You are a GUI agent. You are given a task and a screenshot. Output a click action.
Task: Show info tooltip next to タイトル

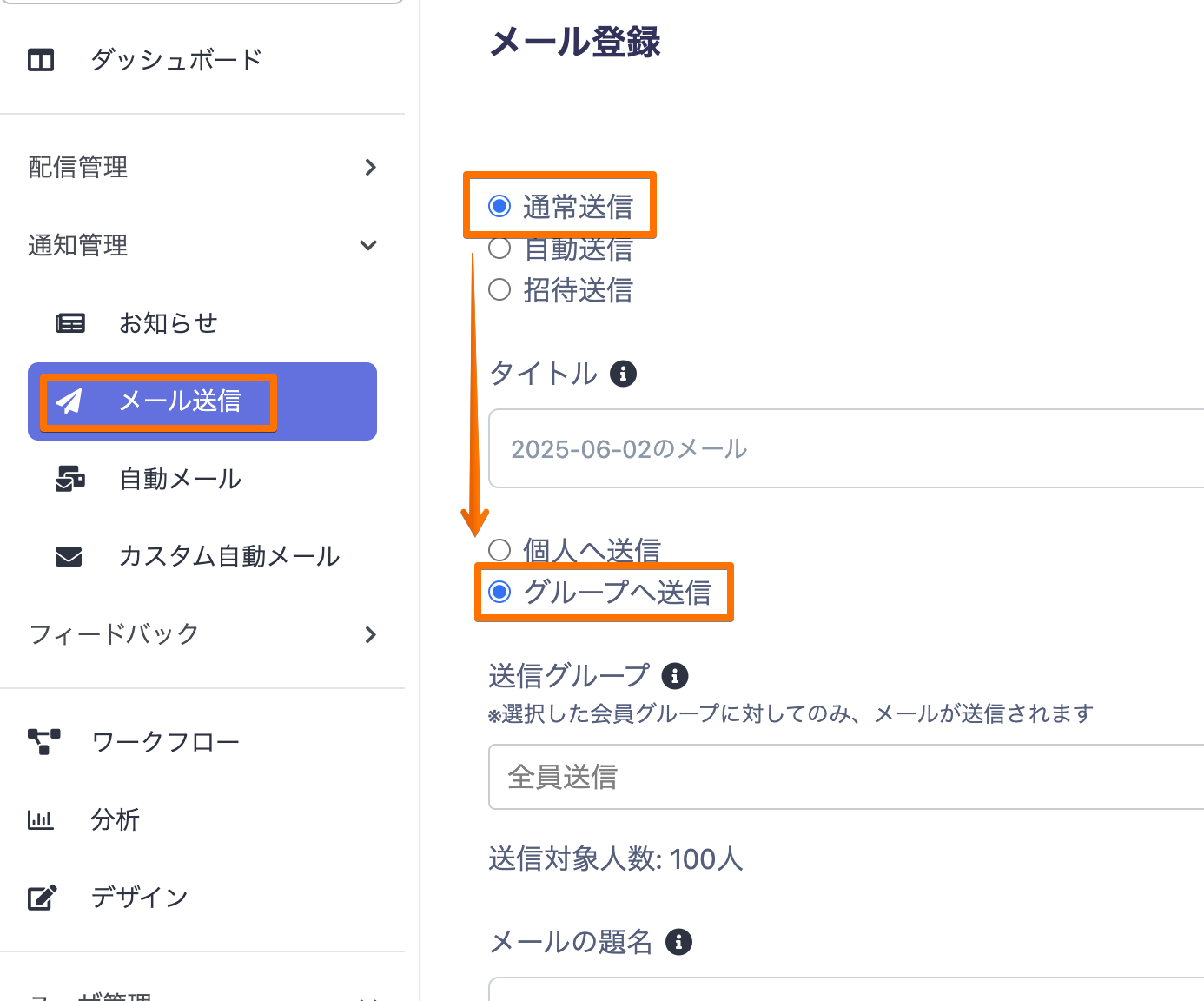623,374
